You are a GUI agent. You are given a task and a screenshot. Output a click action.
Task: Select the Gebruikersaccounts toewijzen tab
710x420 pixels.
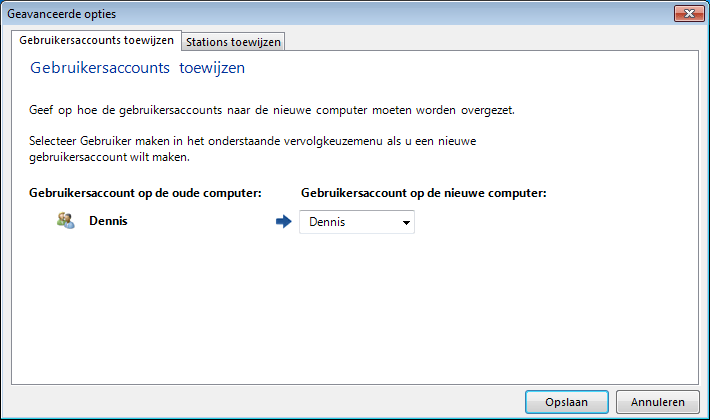[x=96, y=40]
